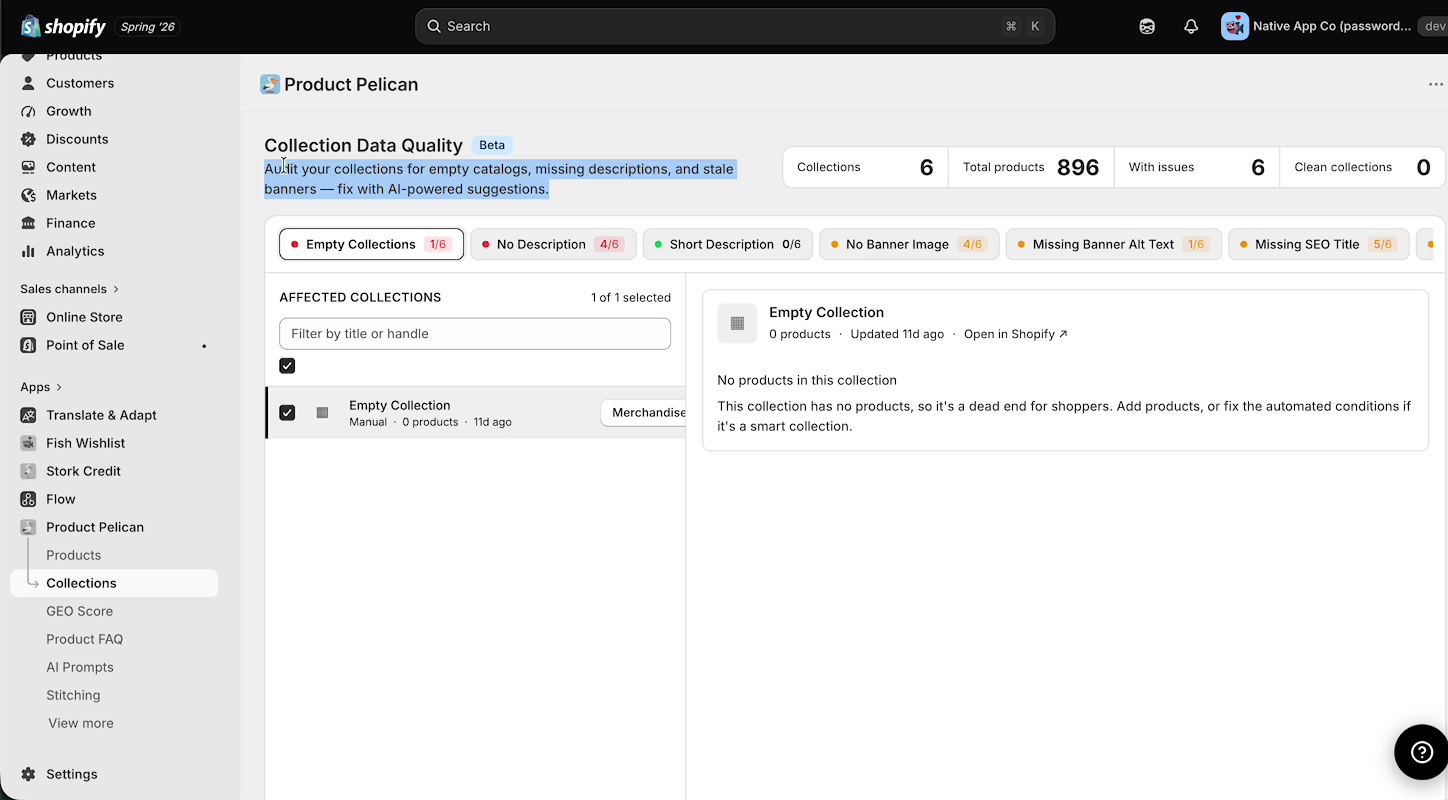This screenshot has width=1448, height=800.
Task: Click the Translate & Adapt app icon
Action: [28, 415]
